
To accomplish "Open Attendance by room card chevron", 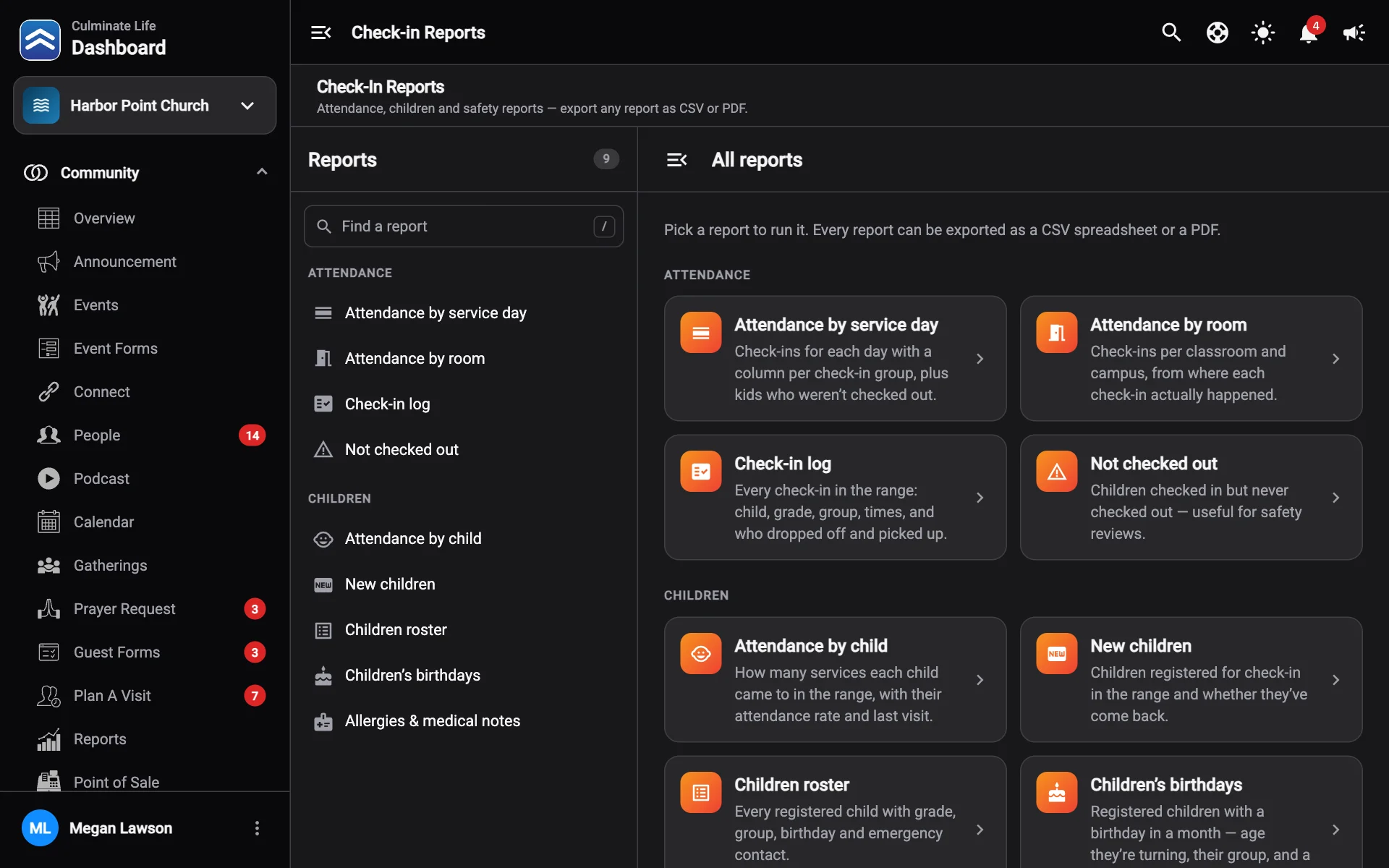I will click(x=1335, y=359).
